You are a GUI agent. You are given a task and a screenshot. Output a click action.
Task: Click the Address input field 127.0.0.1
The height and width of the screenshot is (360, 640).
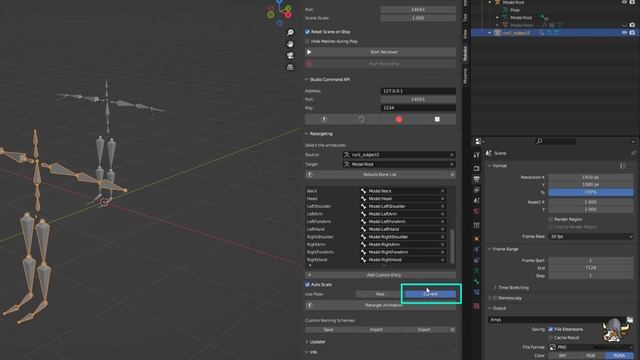coord(418,91)
